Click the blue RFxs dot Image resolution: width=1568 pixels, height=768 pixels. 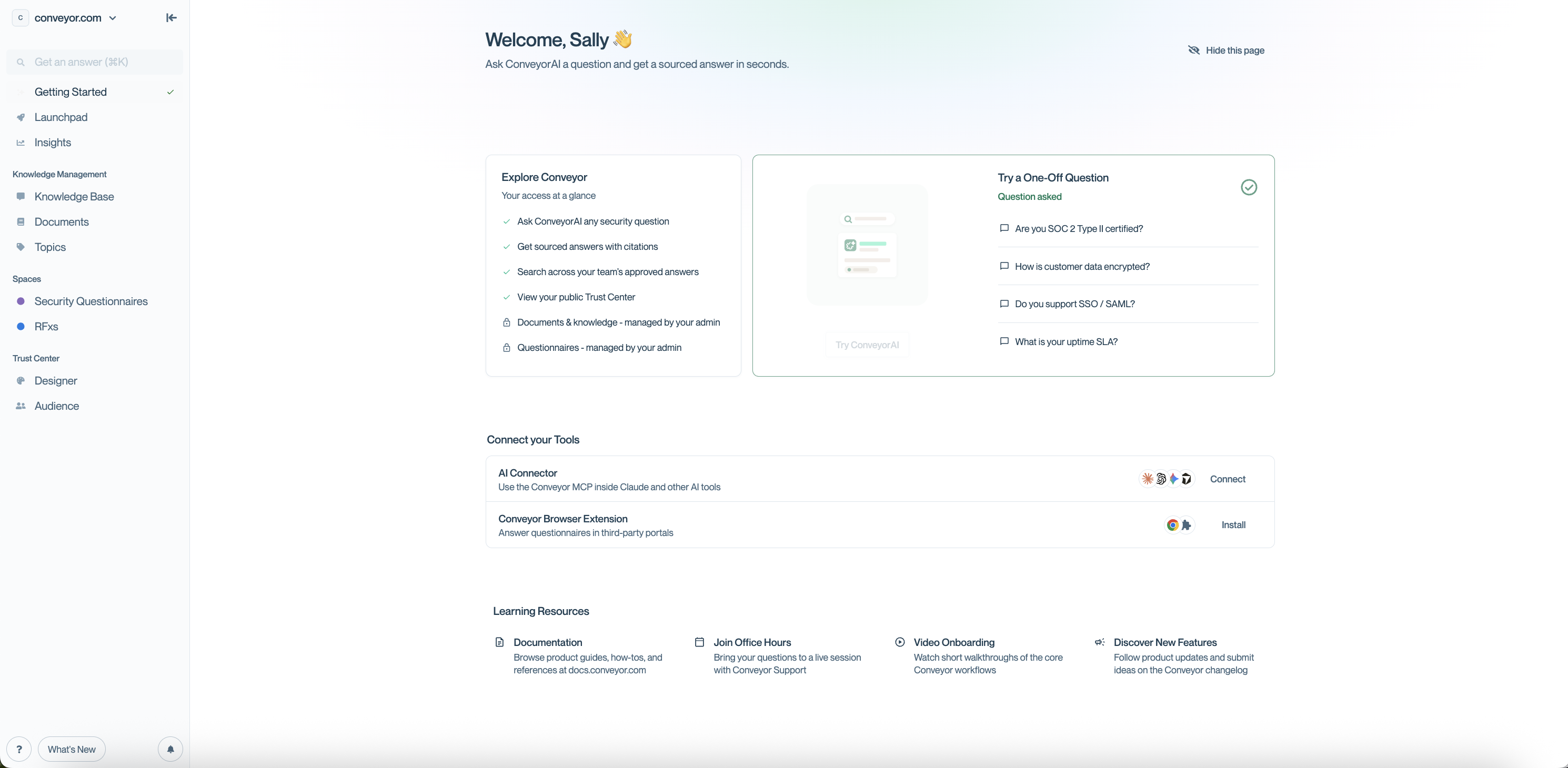tap(21, 327)
